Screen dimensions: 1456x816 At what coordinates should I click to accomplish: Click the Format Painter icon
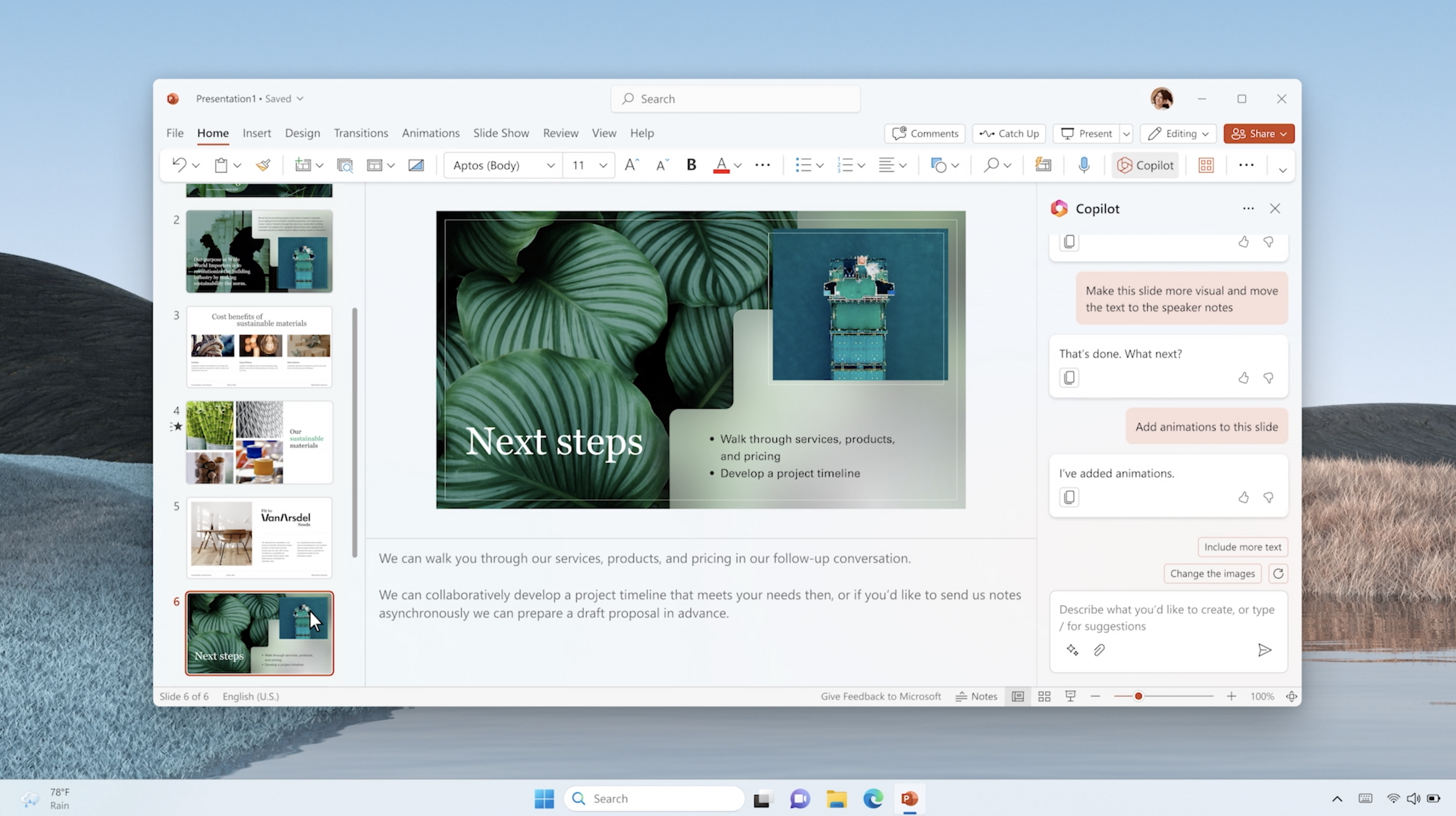pos(263,165)
